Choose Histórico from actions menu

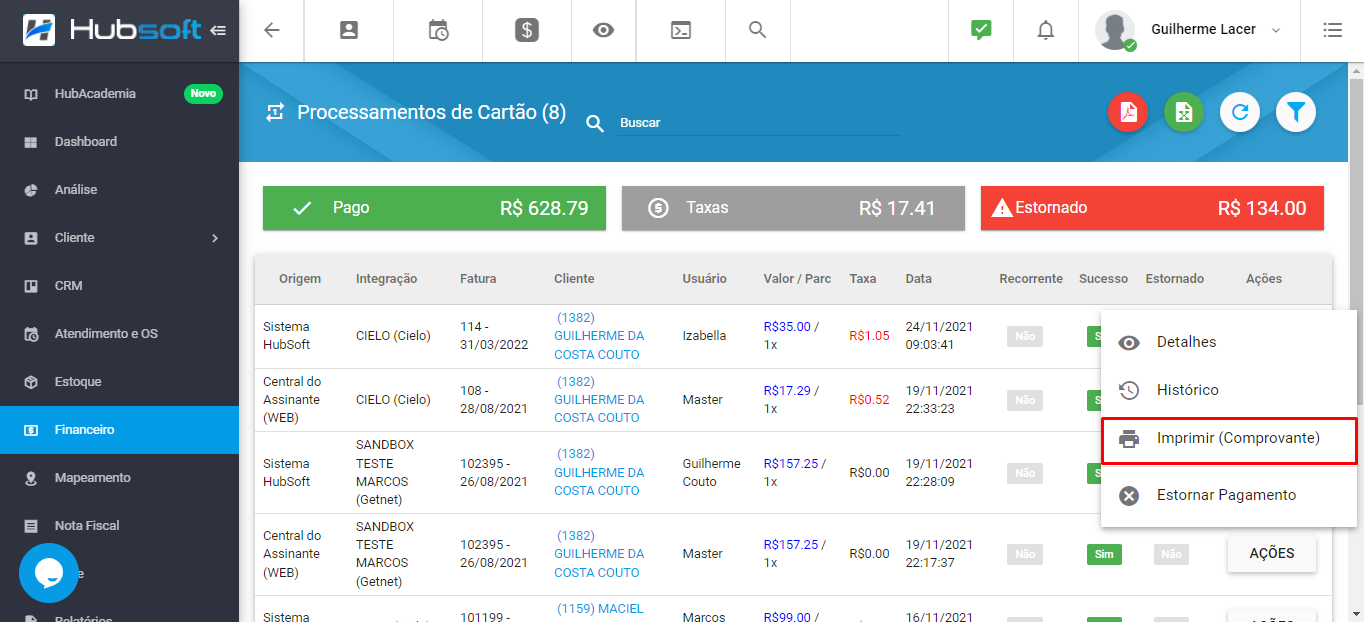pos(1229,390)
